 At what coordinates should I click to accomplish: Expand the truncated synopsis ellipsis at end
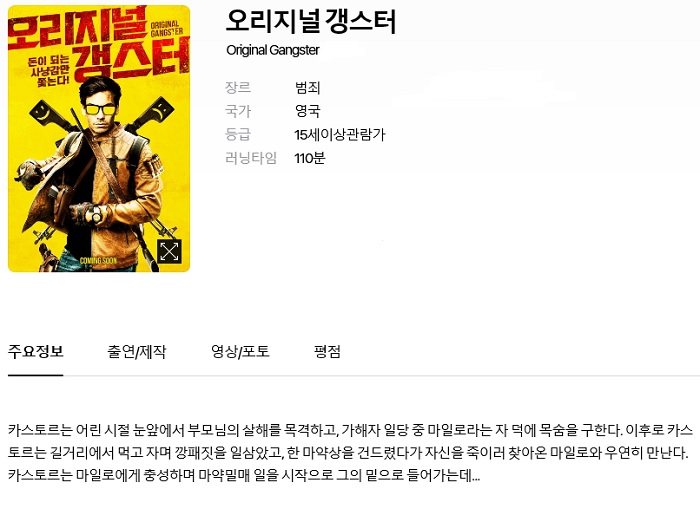coord(476,476)
